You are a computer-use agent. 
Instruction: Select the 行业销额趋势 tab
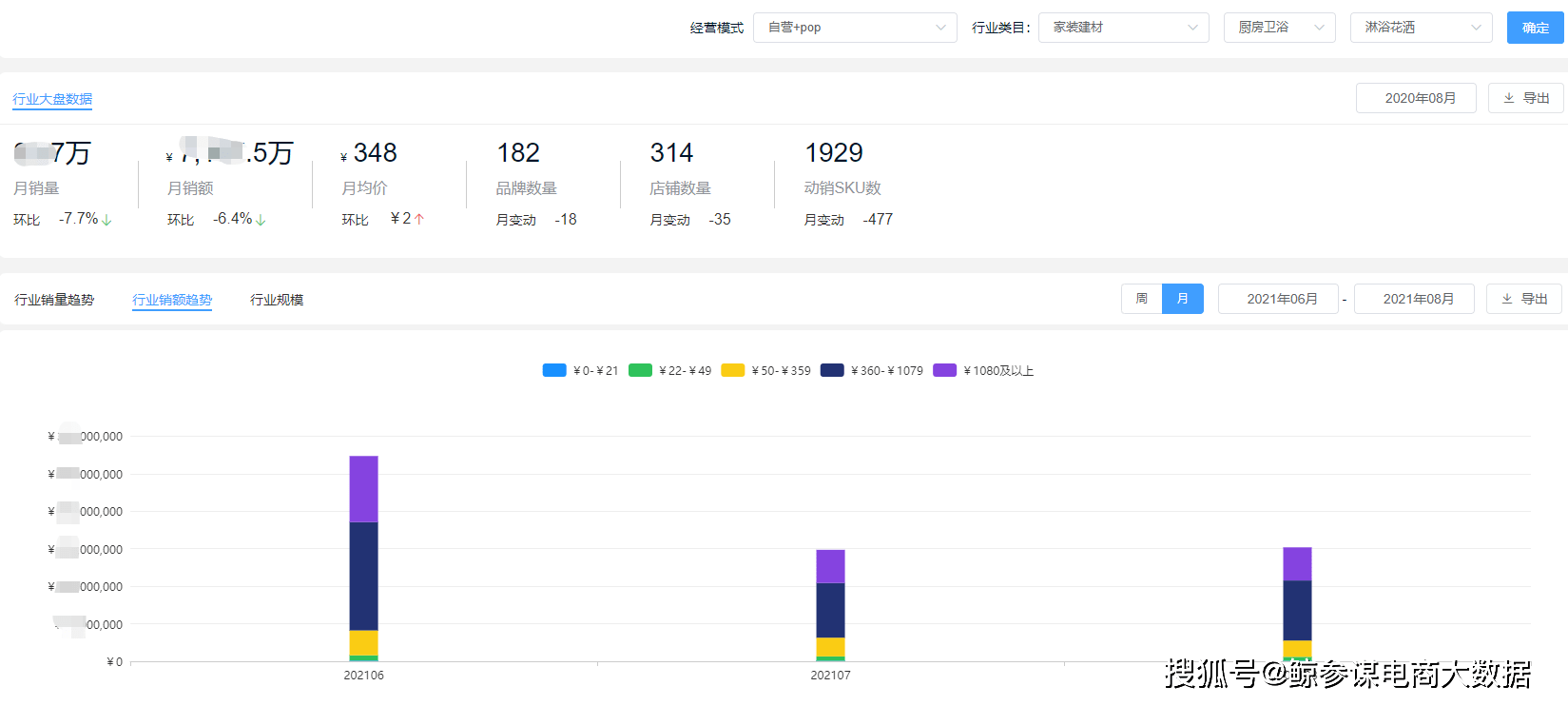point(172,300)
